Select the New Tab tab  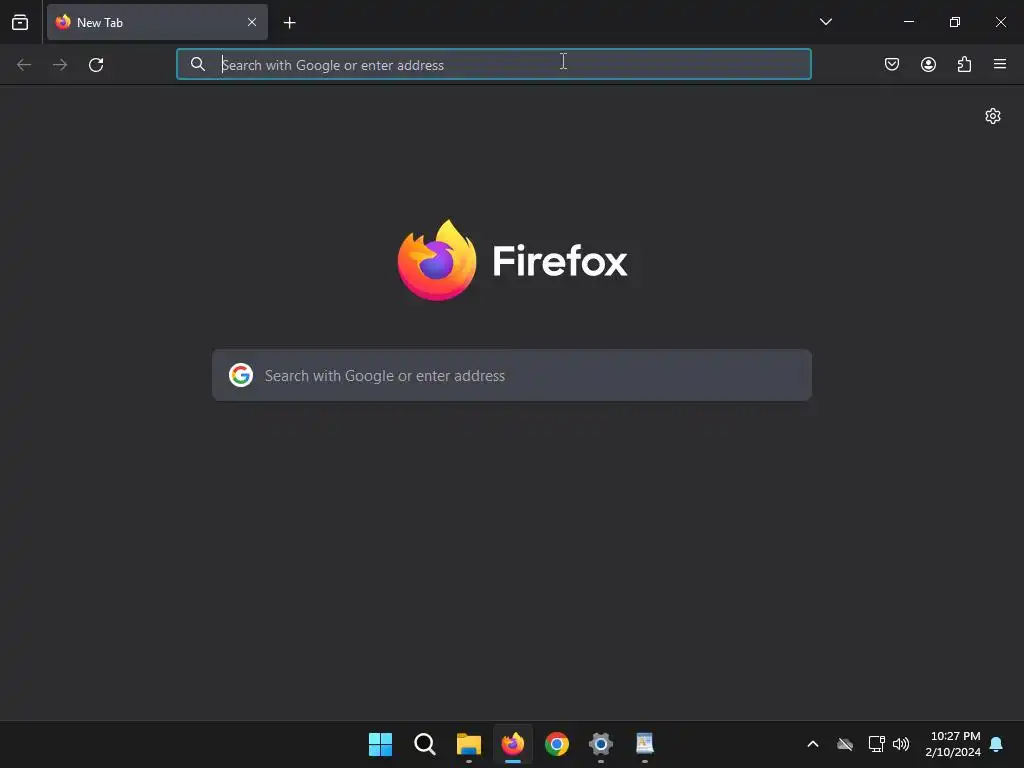pos(157,22)
